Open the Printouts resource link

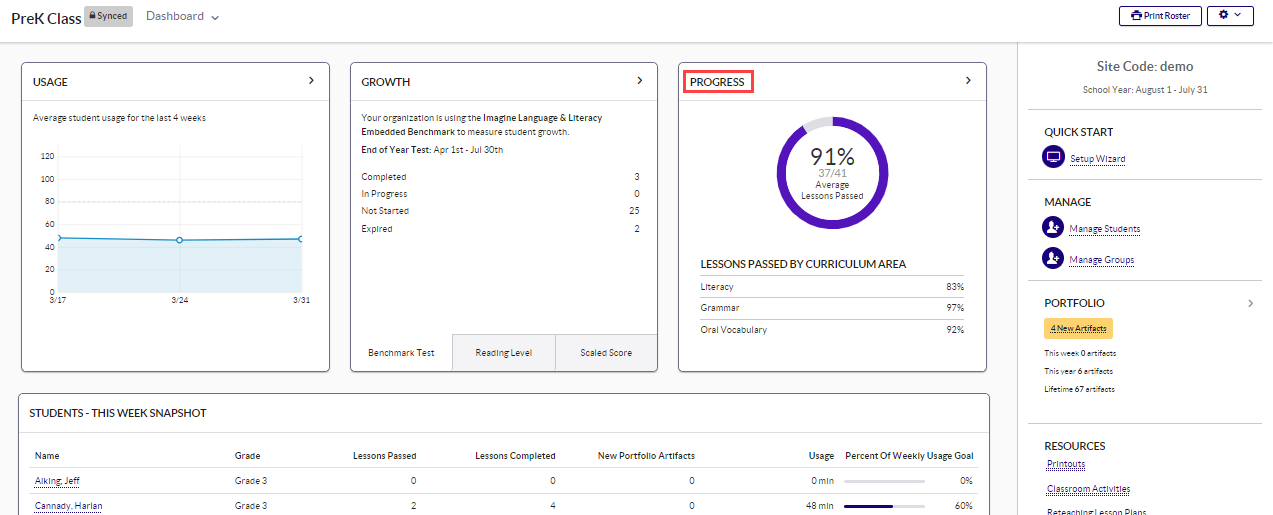tap(1065, 464)
